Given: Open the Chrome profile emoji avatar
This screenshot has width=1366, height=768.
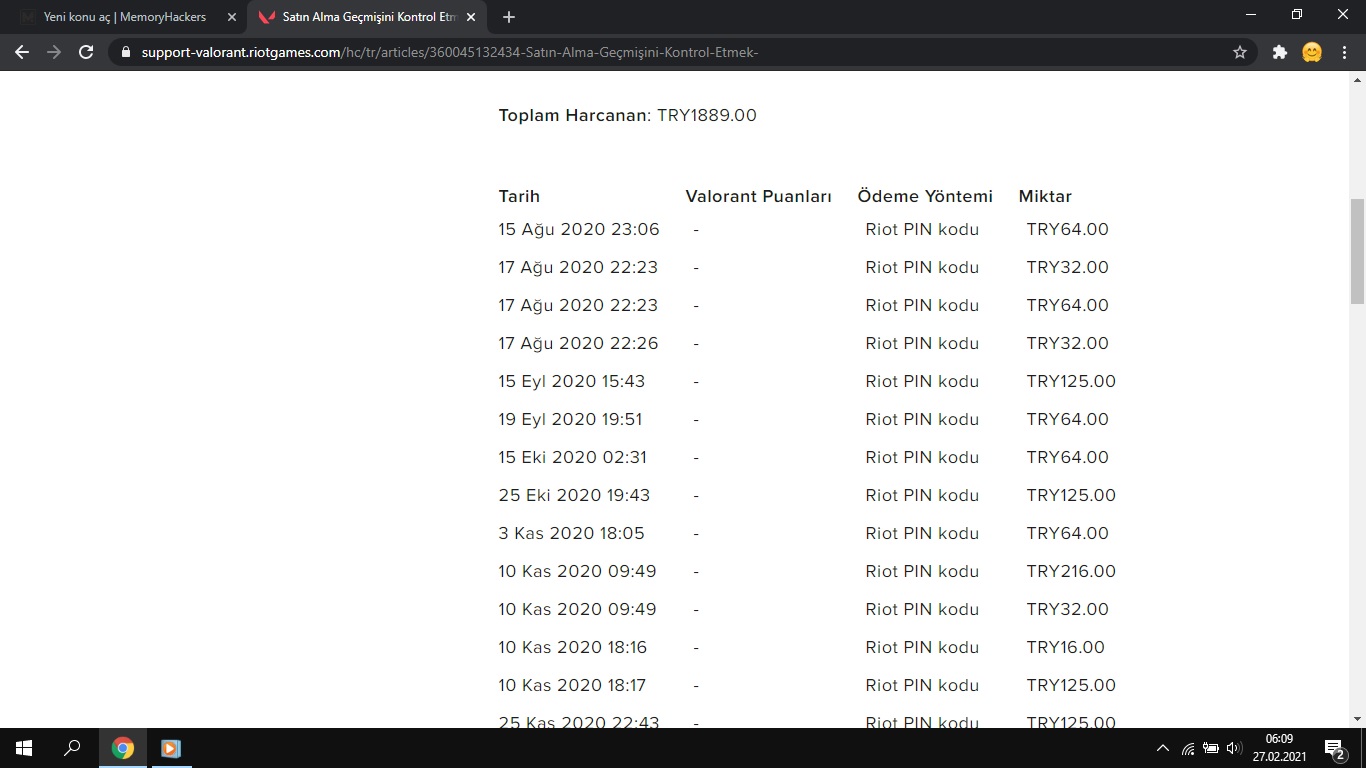Looking at the screenshot, I should [1312, 52].
